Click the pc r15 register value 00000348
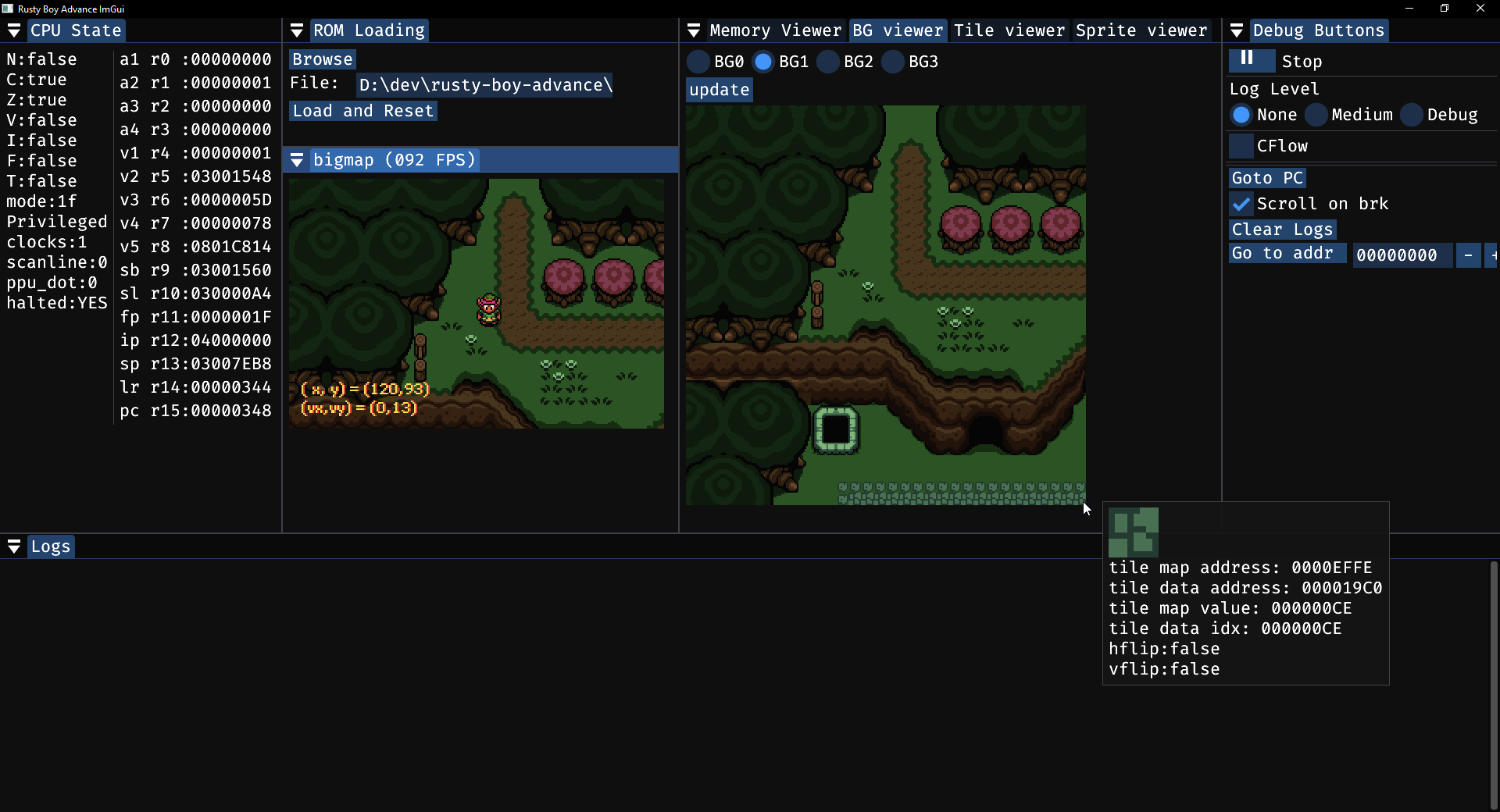The image size is (1500, 812). click(231, 411)
